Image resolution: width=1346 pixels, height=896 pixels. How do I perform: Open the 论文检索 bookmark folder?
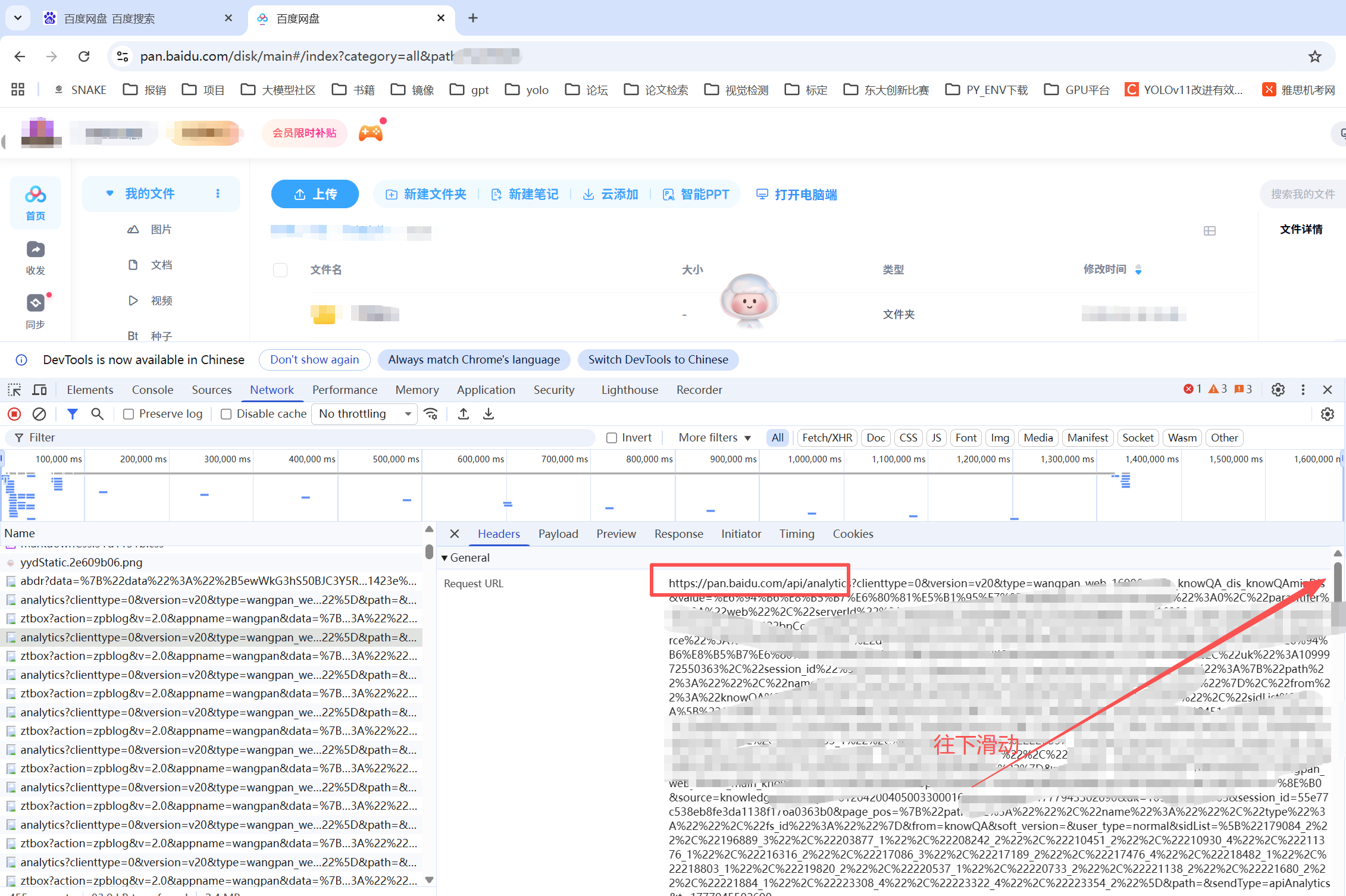tap(656, 90)
